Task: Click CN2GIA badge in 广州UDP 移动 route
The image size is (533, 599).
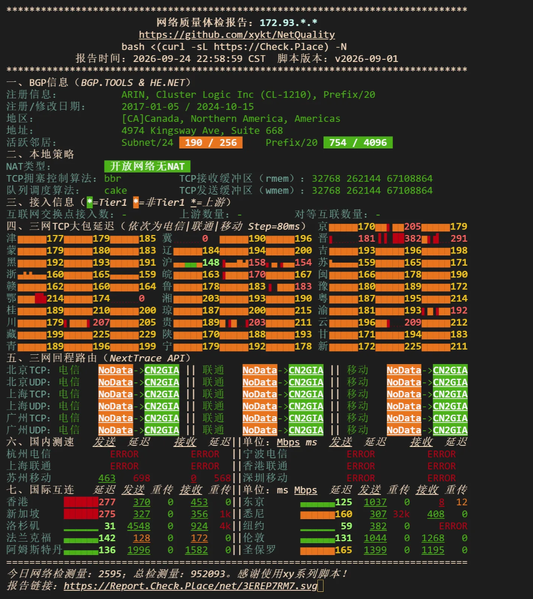Action: click(450, 430)
